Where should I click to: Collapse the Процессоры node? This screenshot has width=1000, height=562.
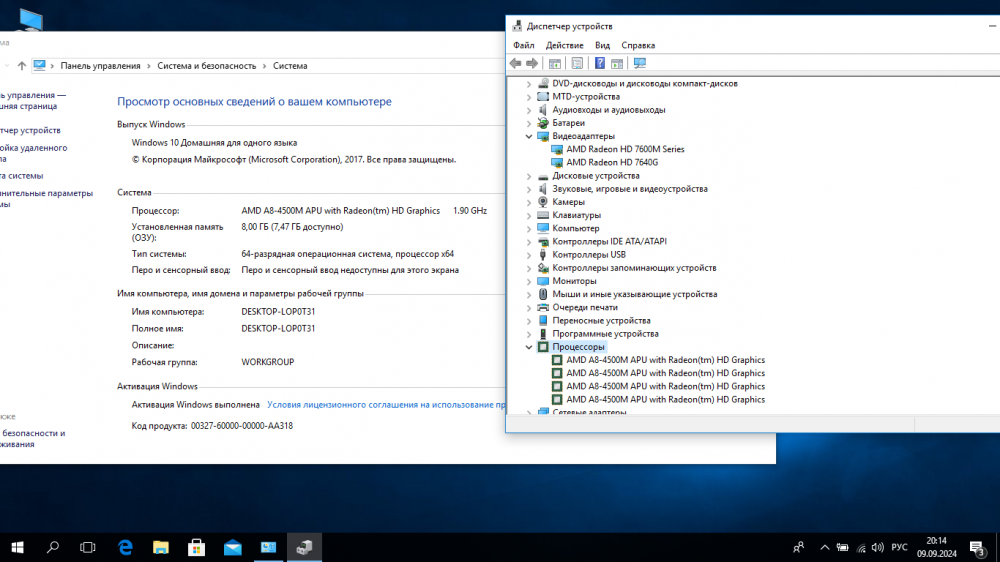[x=529, y=347]
